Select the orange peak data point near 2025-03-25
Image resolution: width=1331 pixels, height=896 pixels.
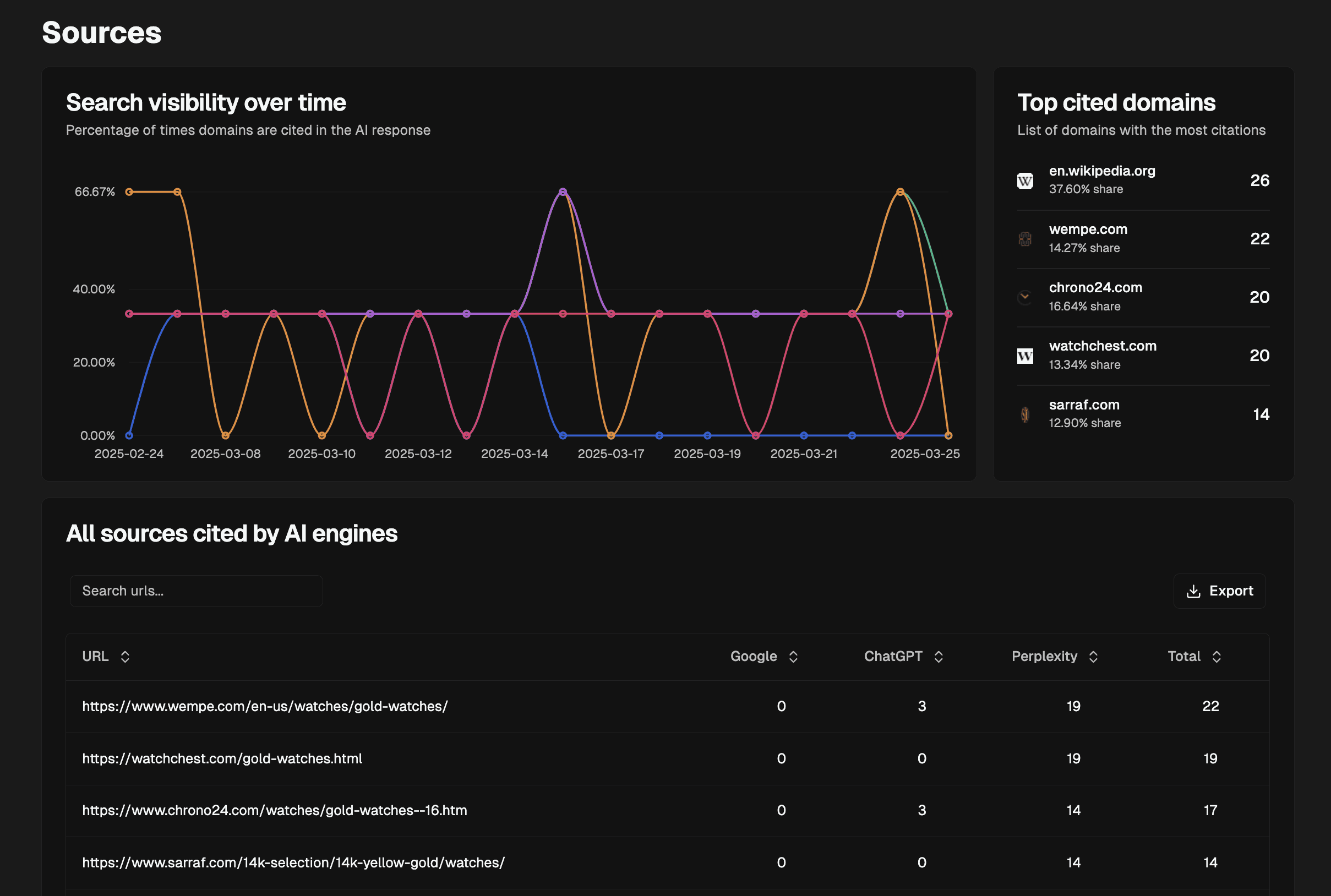click(900, 192)
